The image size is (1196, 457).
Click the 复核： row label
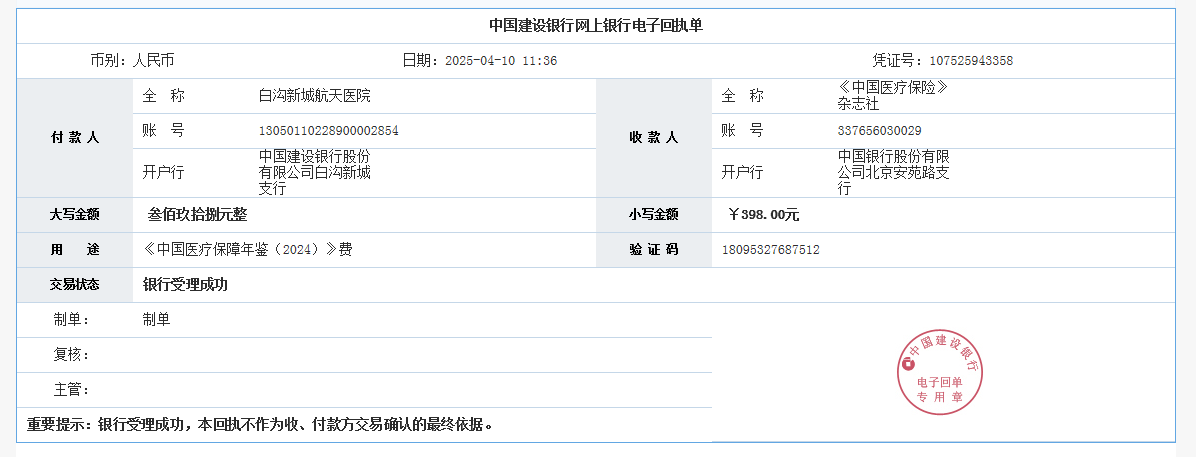click(72, 355)
